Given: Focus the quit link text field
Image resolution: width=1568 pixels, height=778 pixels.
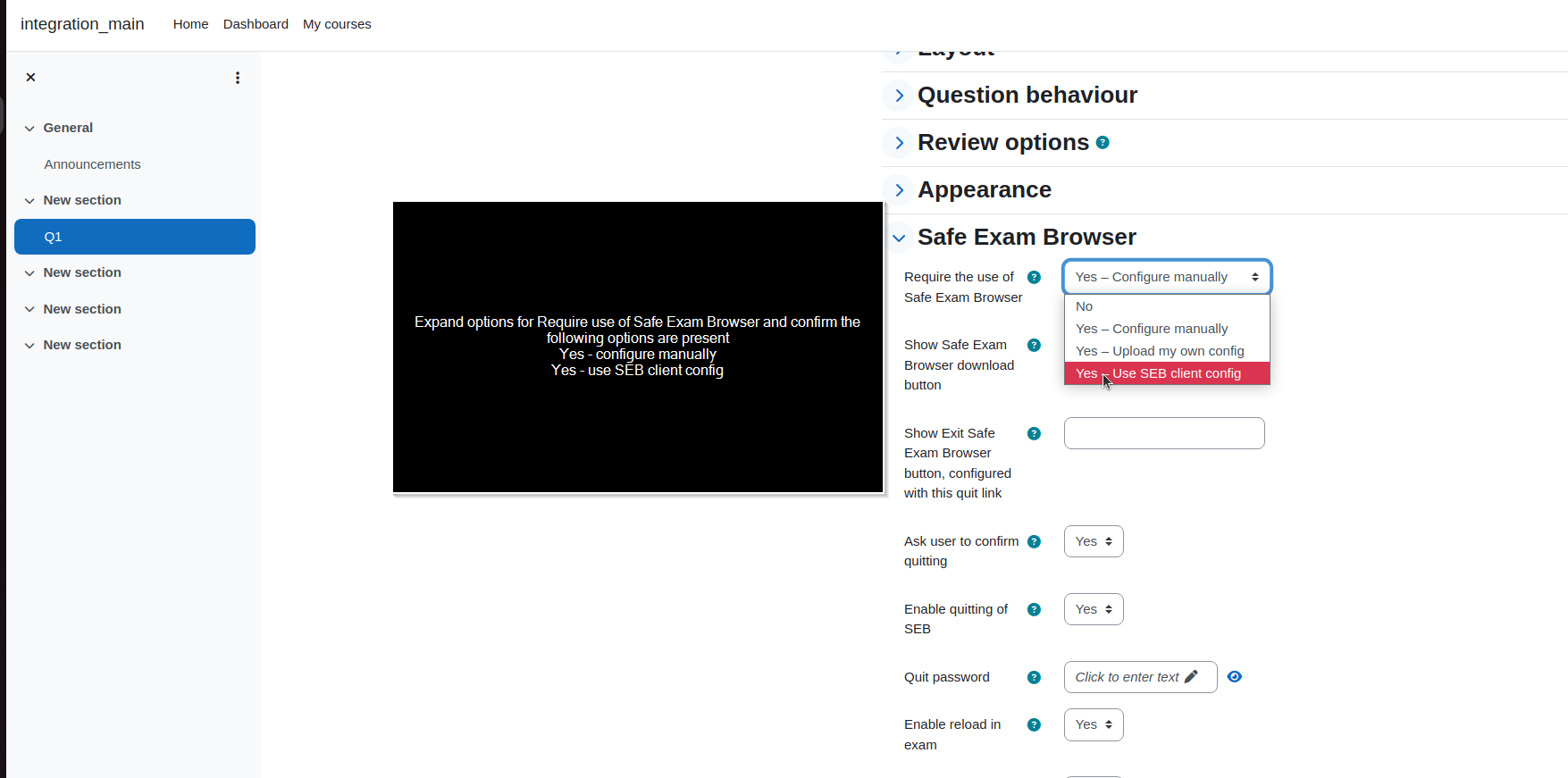Looking at the screenshot, I should click(x=1164, y=433).
